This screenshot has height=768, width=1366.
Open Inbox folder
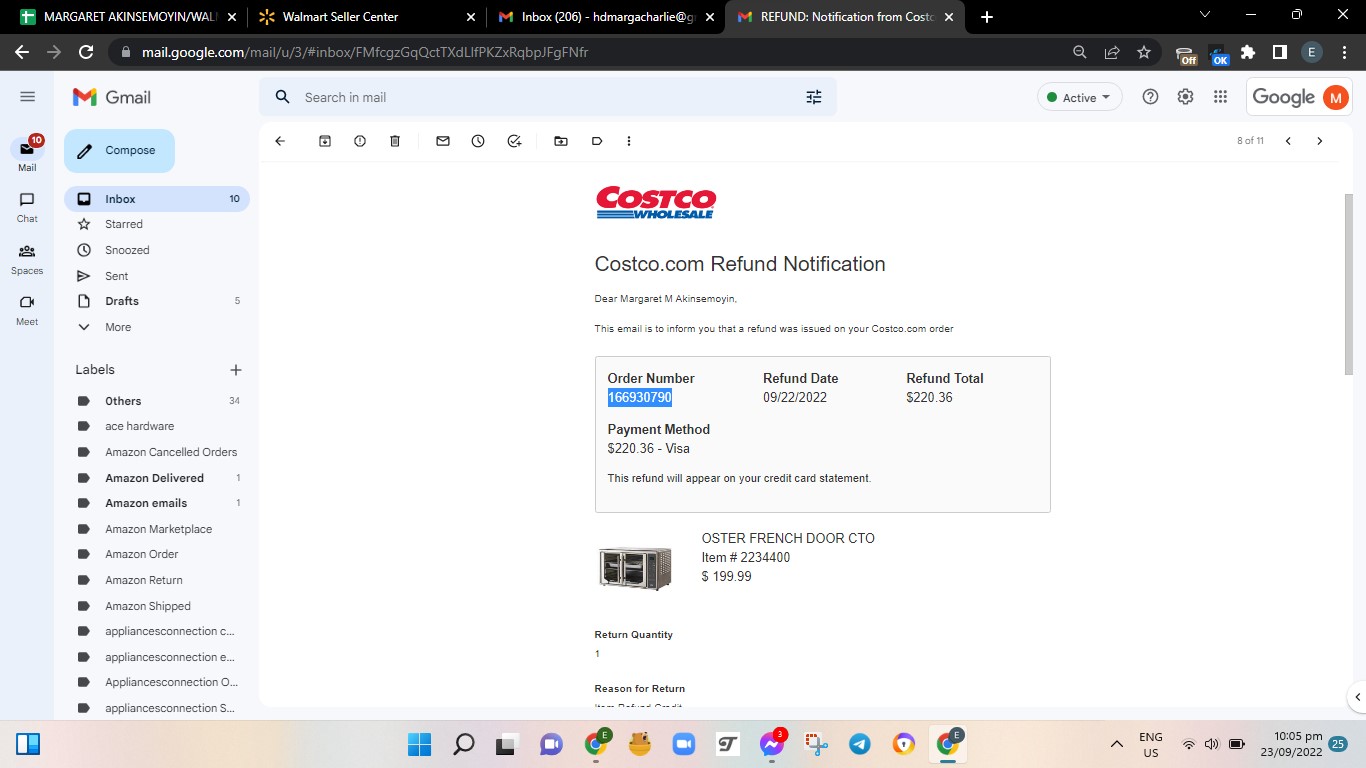(157, 199)
